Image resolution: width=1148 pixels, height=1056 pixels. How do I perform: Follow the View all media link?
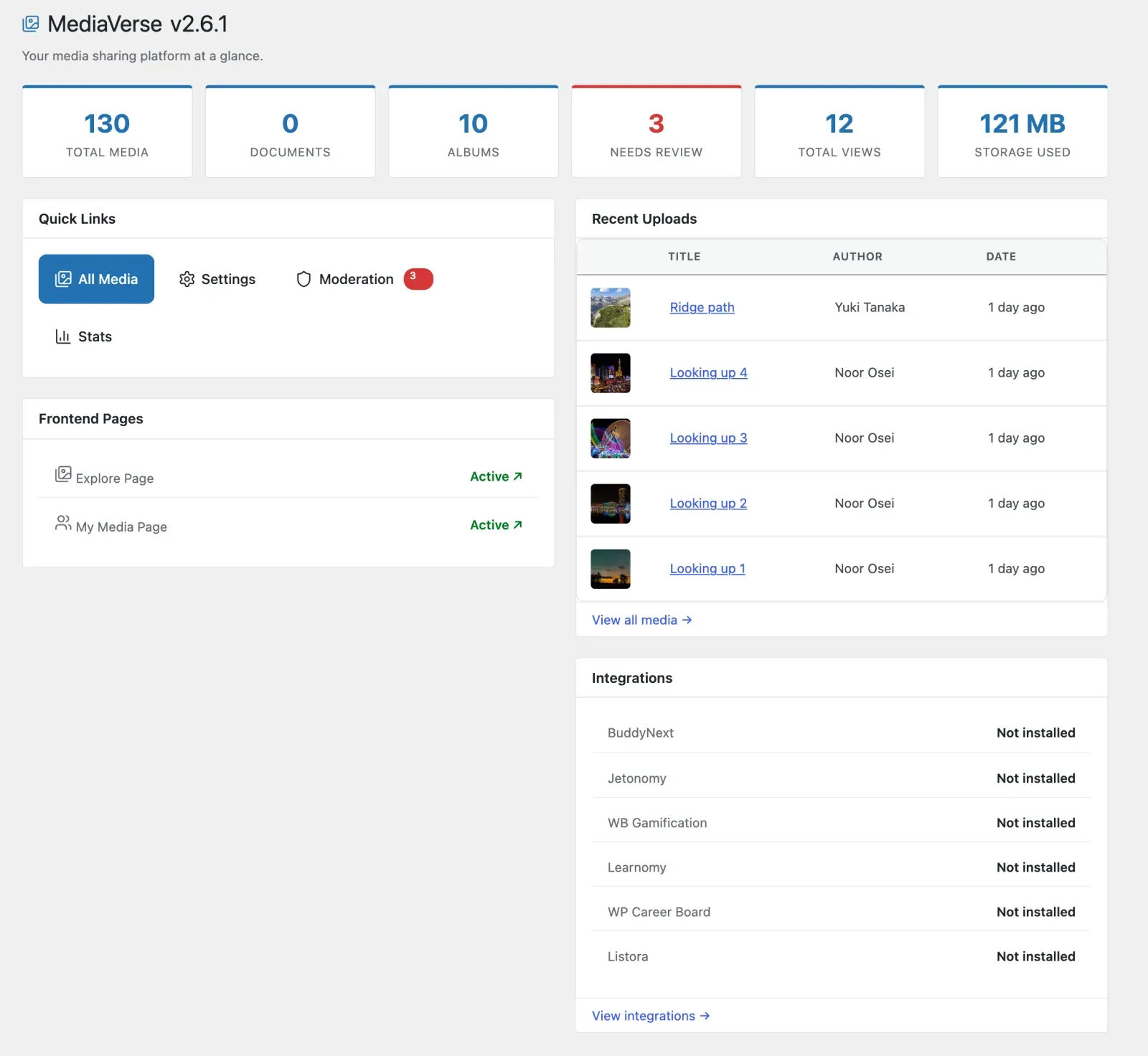[641, 620]
